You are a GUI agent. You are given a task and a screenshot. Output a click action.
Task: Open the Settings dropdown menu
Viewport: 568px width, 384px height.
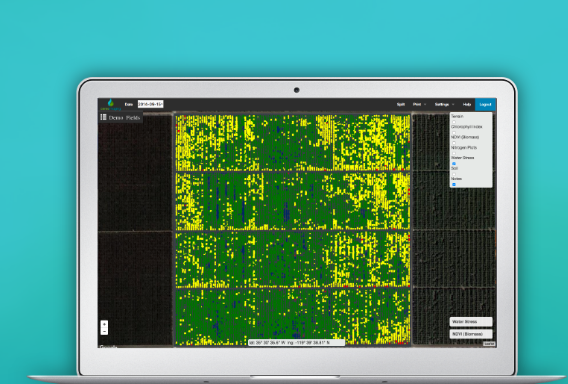point(444,104)
